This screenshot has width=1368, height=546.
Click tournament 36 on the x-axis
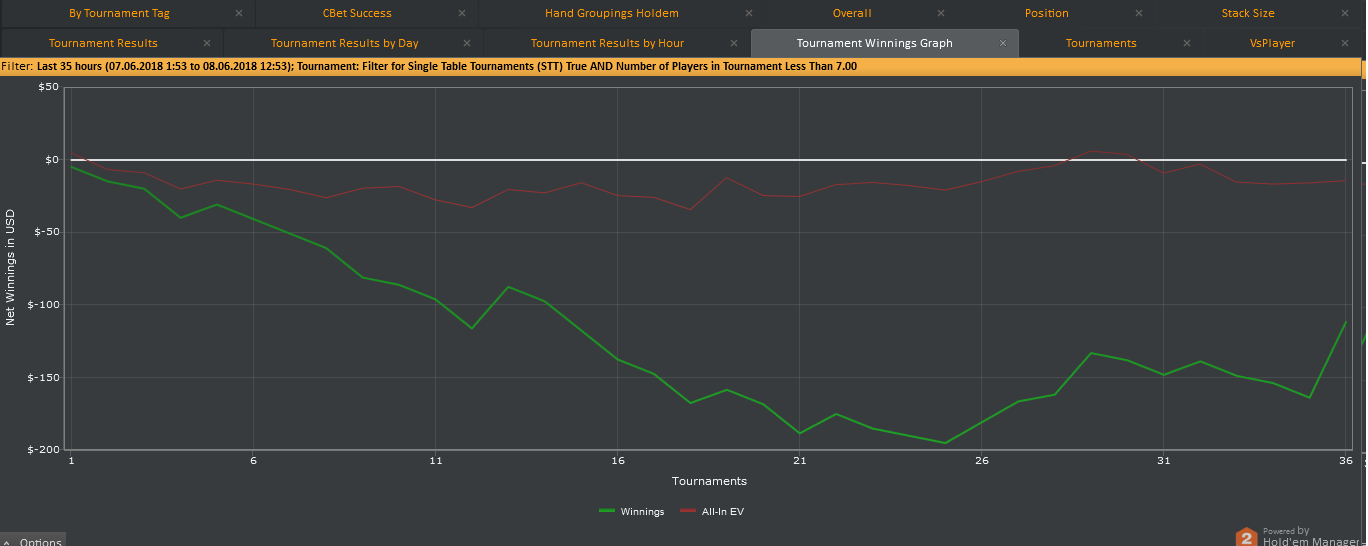click(1345, 461)
